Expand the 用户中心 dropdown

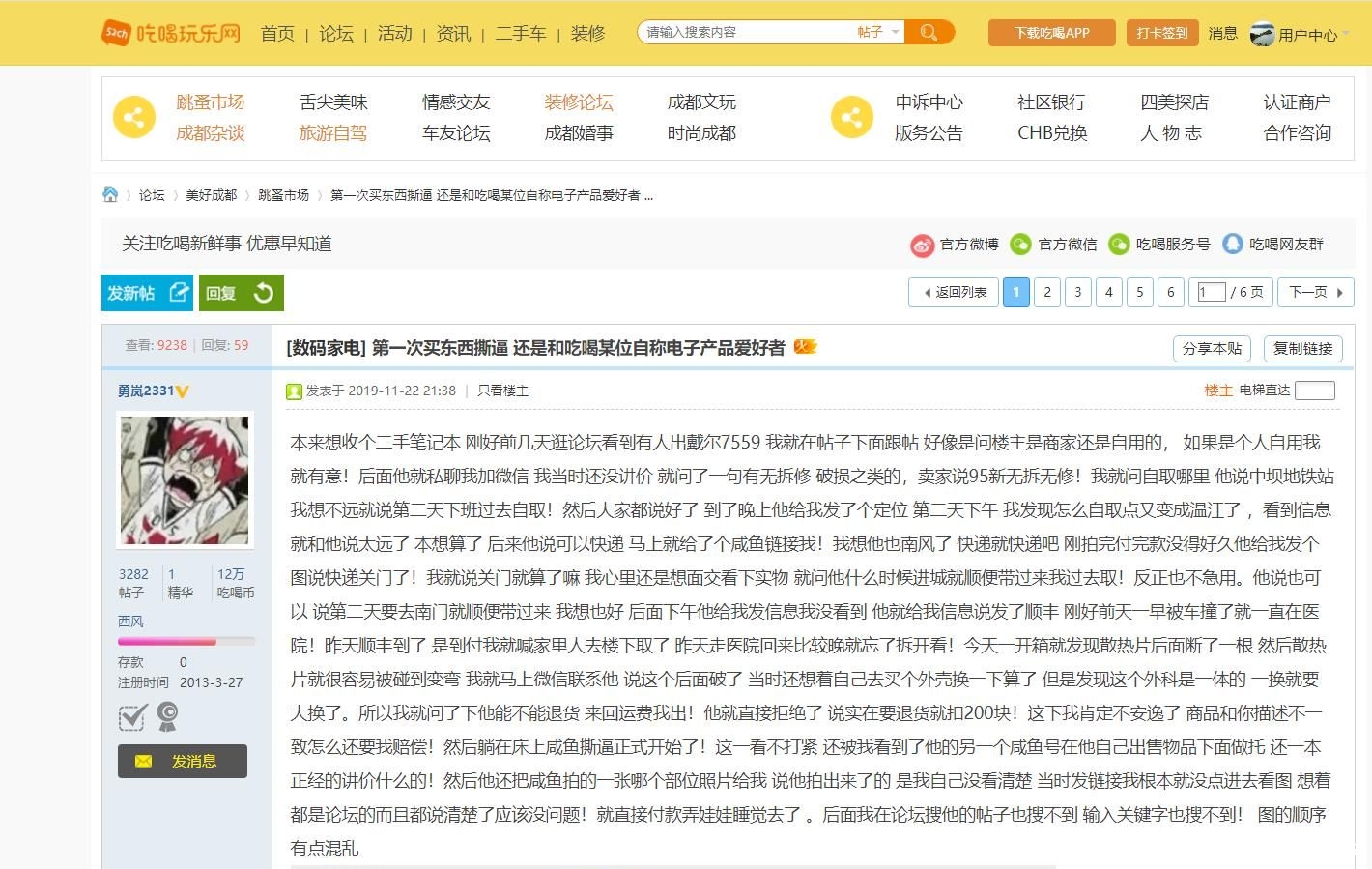pyautogui.click(x=1312, y=35)
